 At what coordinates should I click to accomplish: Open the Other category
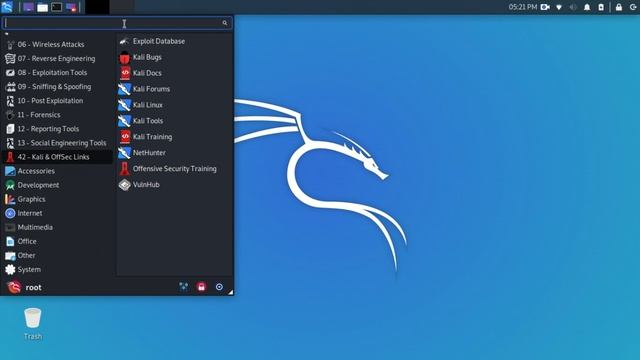[x=57, y=256]
